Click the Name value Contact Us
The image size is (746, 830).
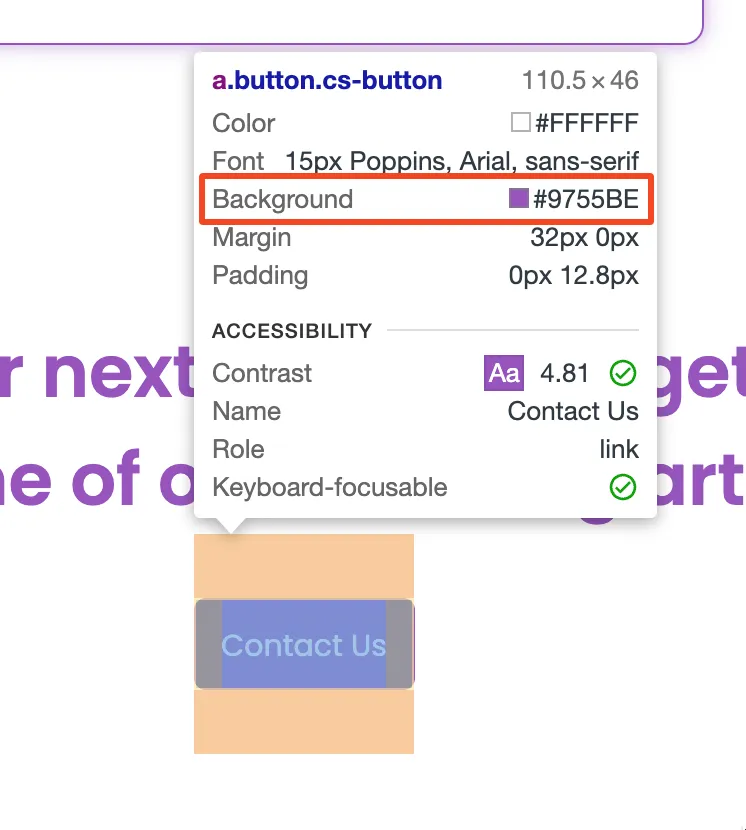572,411
